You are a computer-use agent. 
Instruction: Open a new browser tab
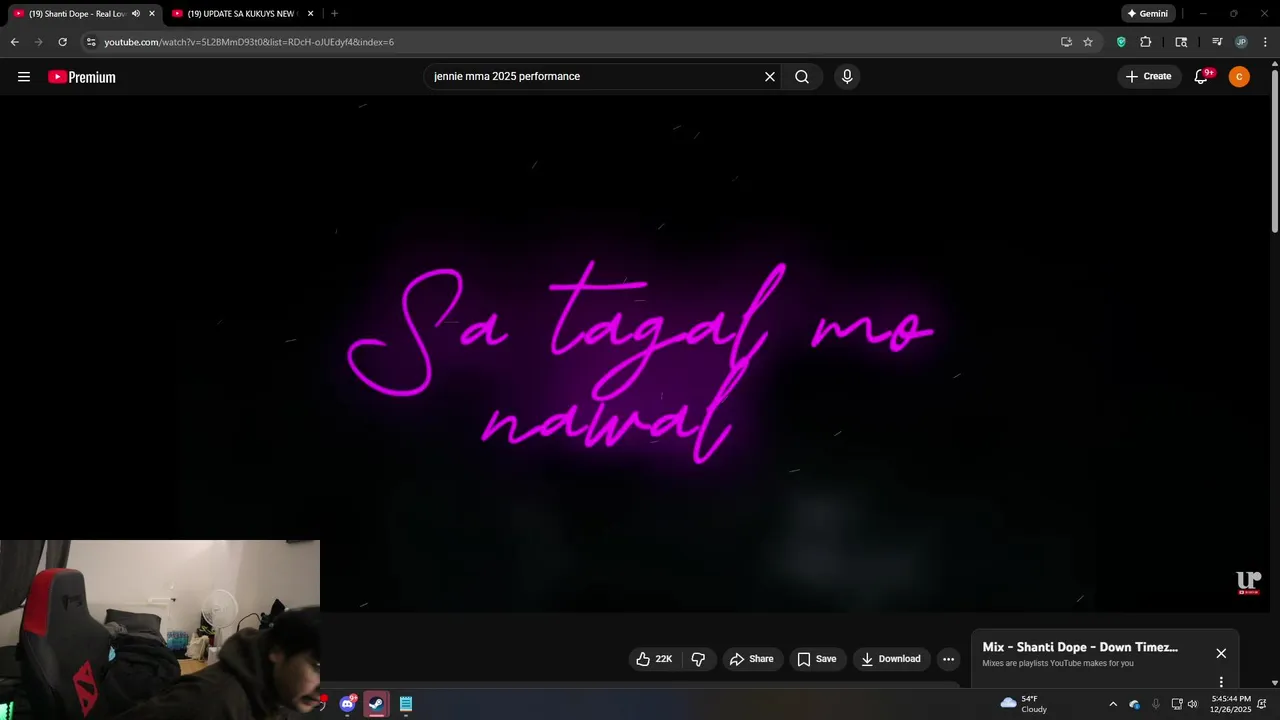[x=334, y=14]
